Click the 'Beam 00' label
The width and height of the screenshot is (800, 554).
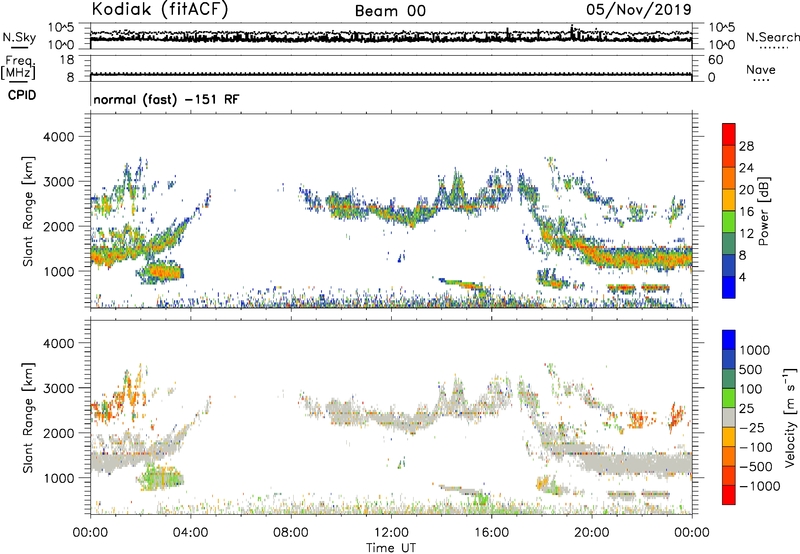390,11
